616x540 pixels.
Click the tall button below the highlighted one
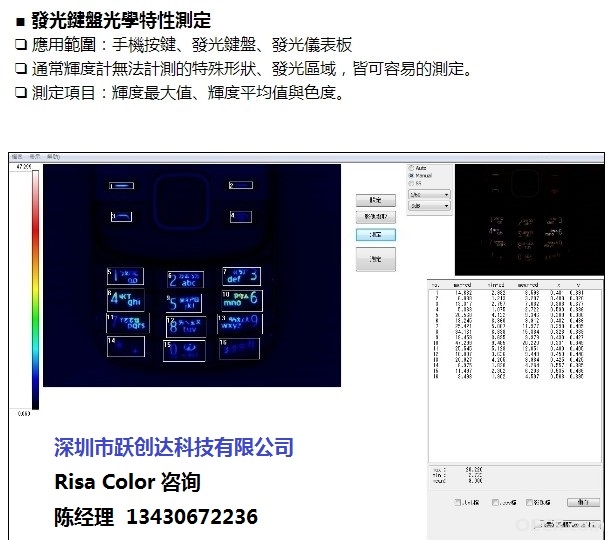376,259
